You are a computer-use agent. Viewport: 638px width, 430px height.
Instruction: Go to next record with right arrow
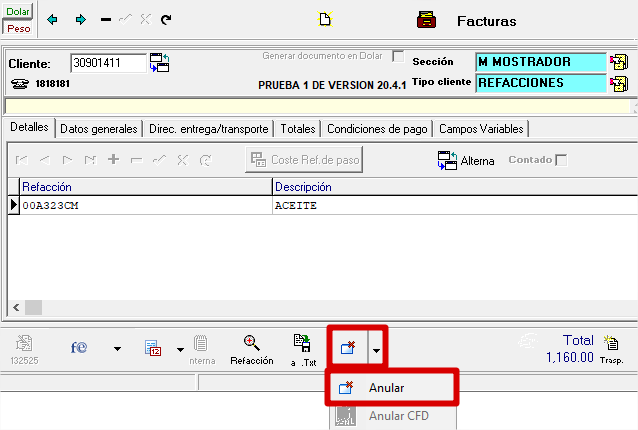click(81, 19)
